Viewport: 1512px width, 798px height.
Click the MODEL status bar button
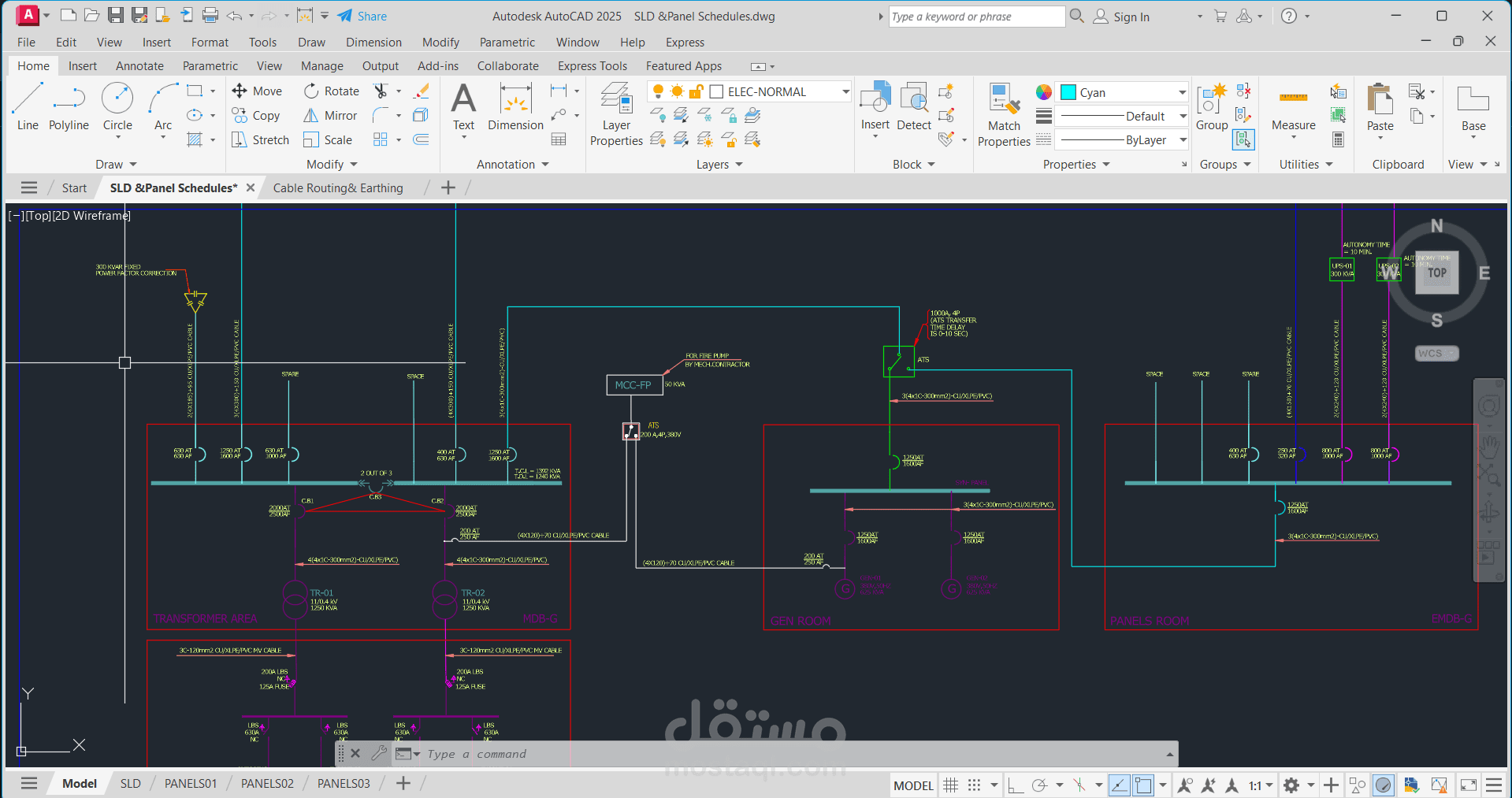point(913,785)
